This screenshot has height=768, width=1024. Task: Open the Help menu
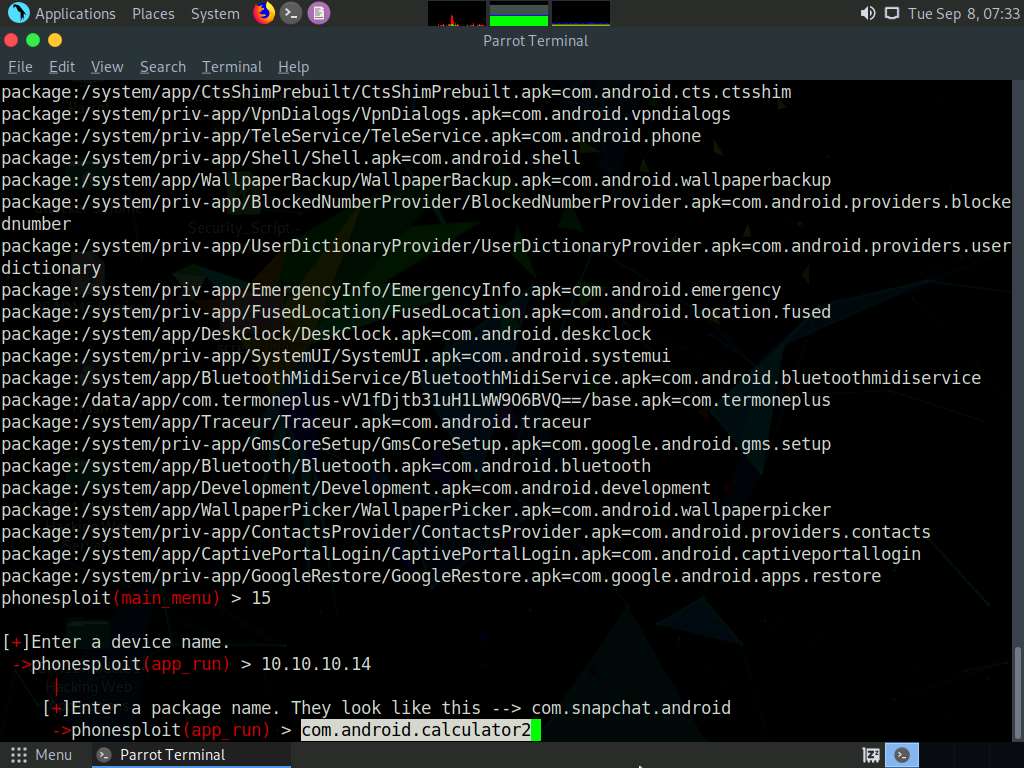tap(293, 67)
